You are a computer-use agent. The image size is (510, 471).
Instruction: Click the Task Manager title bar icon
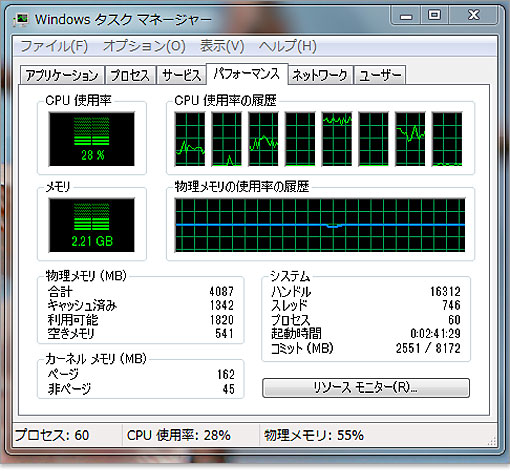(x=21, y=20)
